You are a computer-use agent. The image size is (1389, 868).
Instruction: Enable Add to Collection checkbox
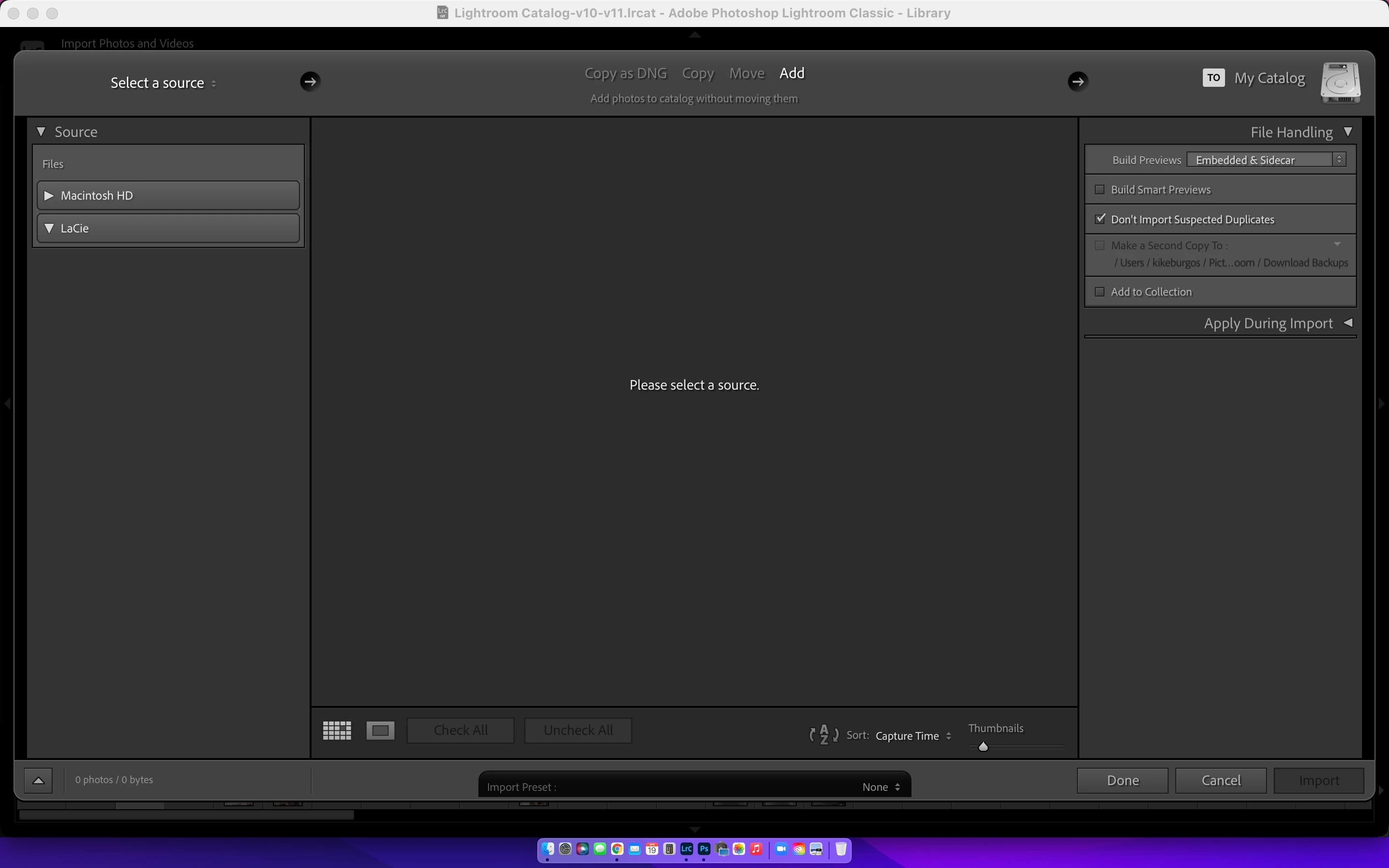point(1100,292)
